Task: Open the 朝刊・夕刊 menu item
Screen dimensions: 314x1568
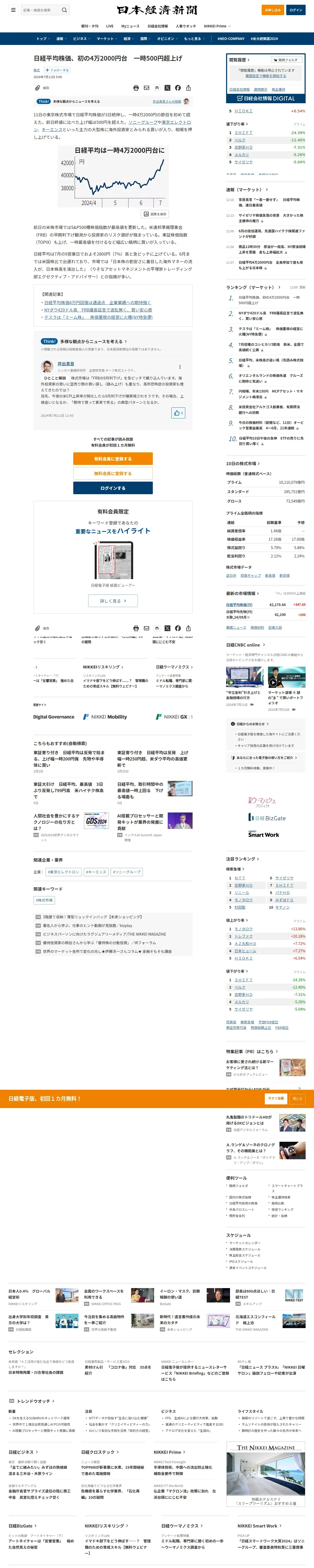Action: [x=90, y=26]
